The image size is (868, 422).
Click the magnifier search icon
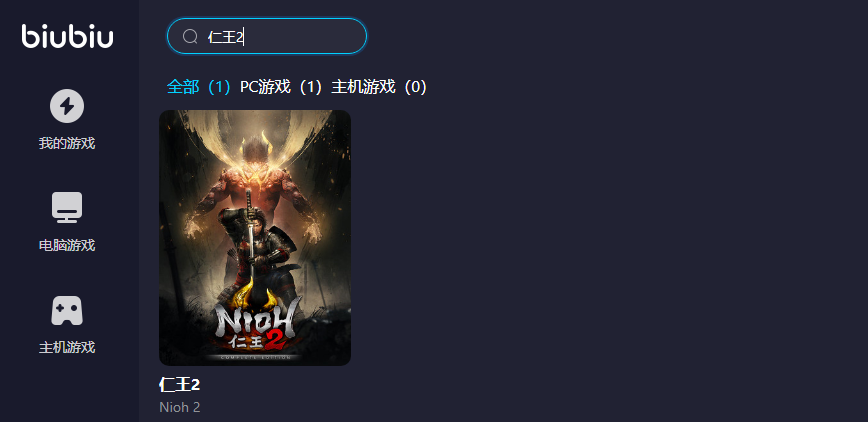pyautogui.click(x=190, y=37)
